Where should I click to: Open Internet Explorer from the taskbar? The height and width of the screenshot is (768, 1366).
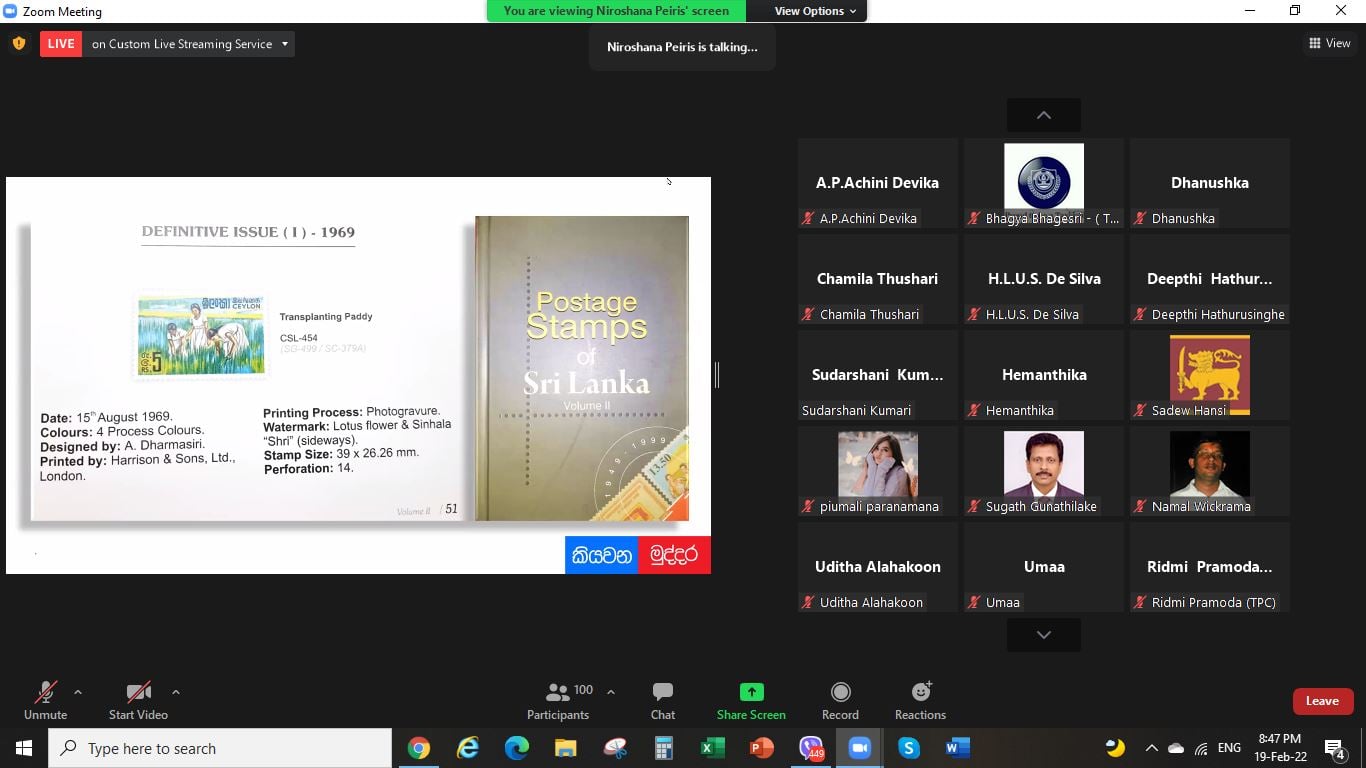tap(467, 748)
